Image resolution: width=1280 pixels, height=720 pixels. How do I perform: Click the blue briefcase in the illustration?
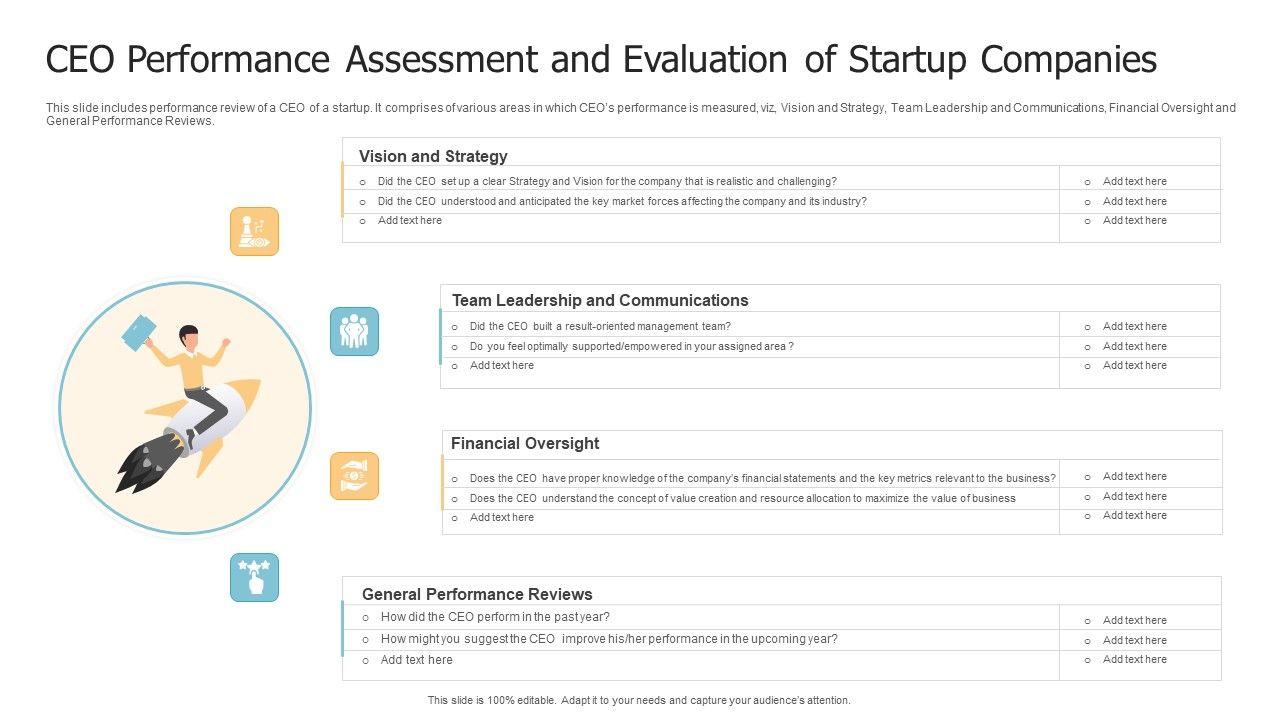coord(138,332)
